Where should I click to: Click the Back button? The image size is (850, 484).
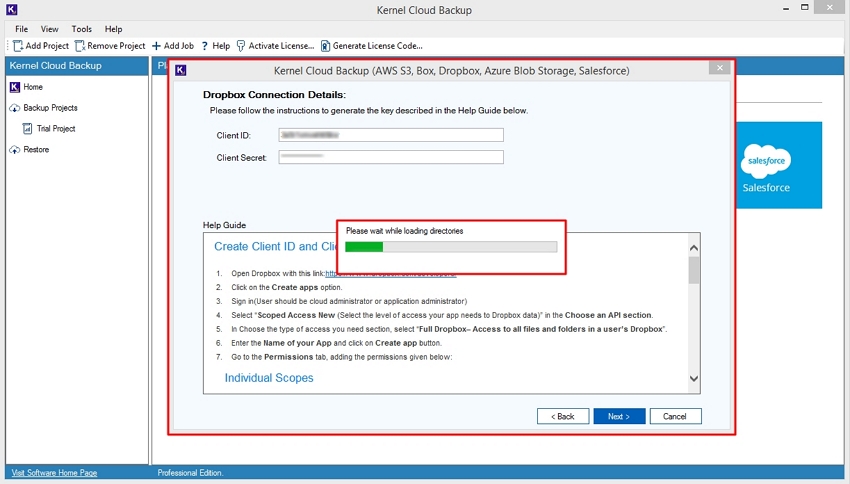pos(563,416)
